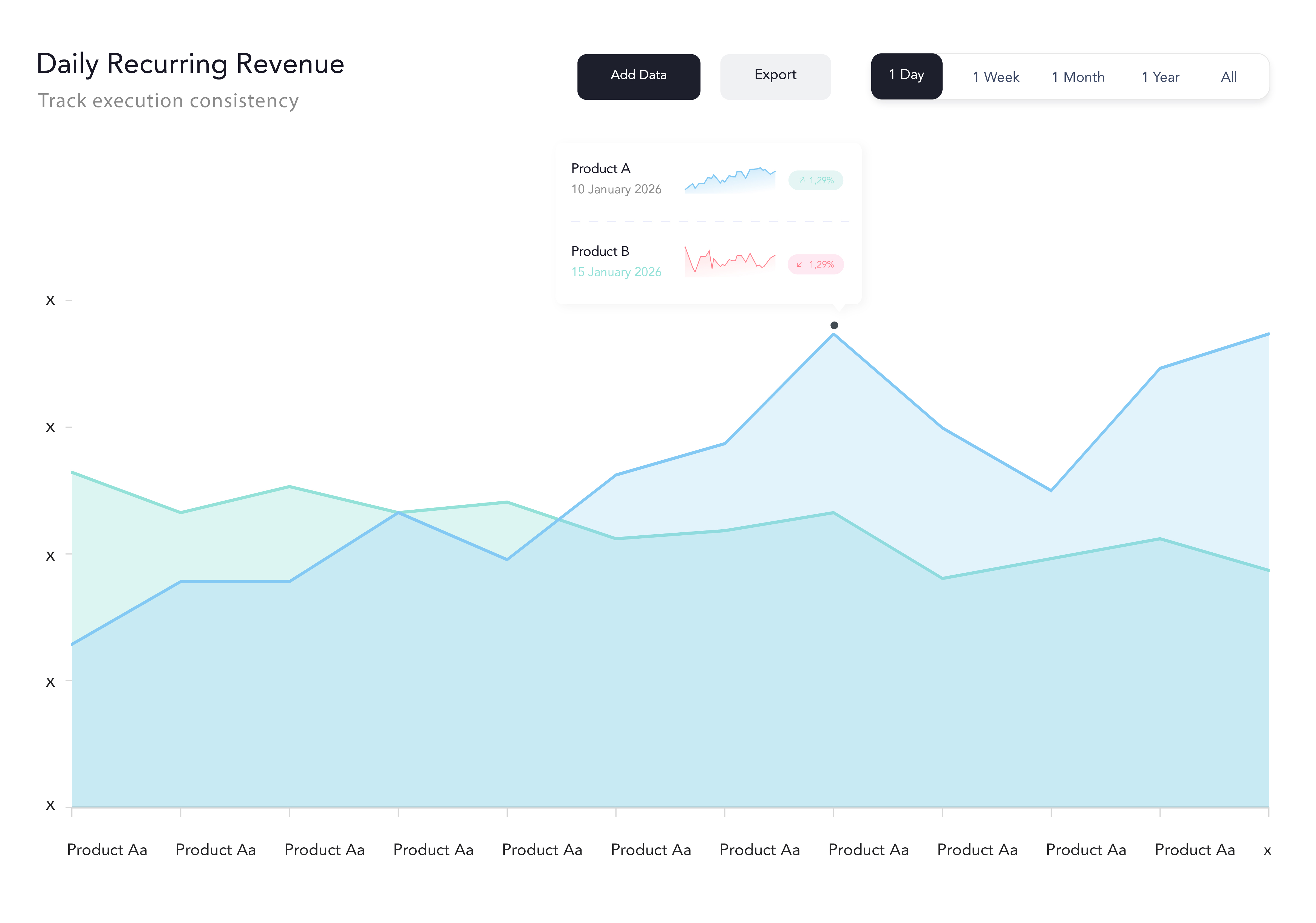Screen dimensions: 1316x923
Task: Click the 15 January 2026 date
Action: point(616,272)
